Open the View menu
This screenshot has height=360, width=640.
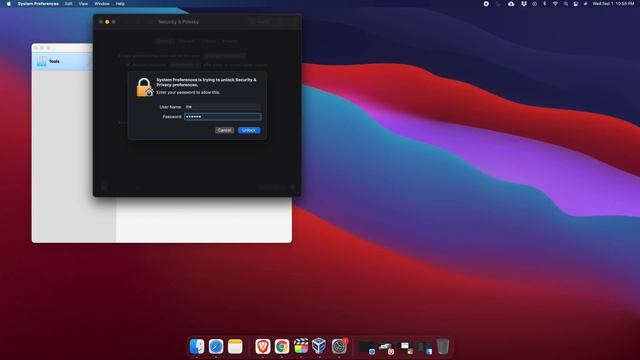pos(83,4)
